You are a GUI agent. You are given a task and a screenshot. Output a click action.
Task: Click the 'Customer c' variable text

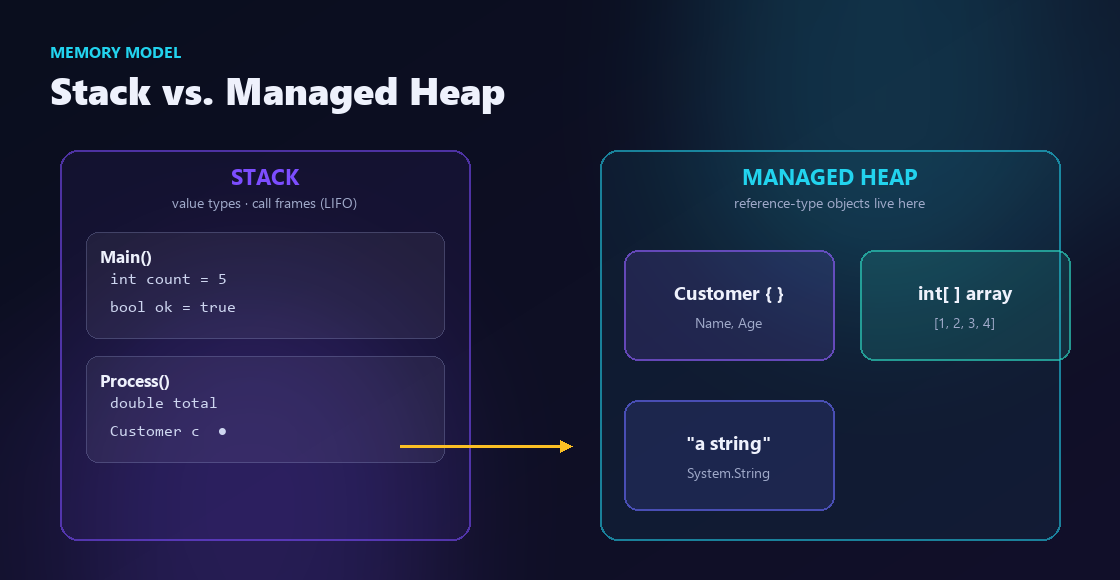pyautogui.click(x=154, y=431)
